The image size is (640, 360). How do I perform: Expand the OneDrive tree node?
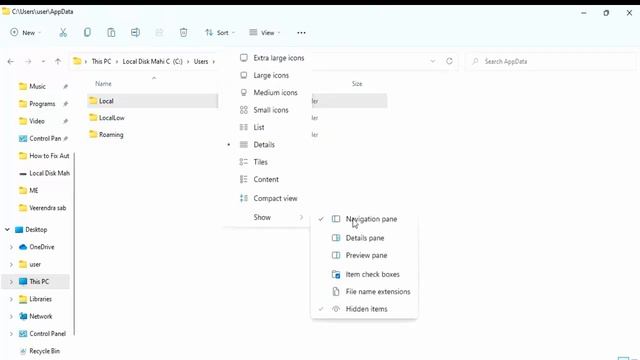pos(11,247)
